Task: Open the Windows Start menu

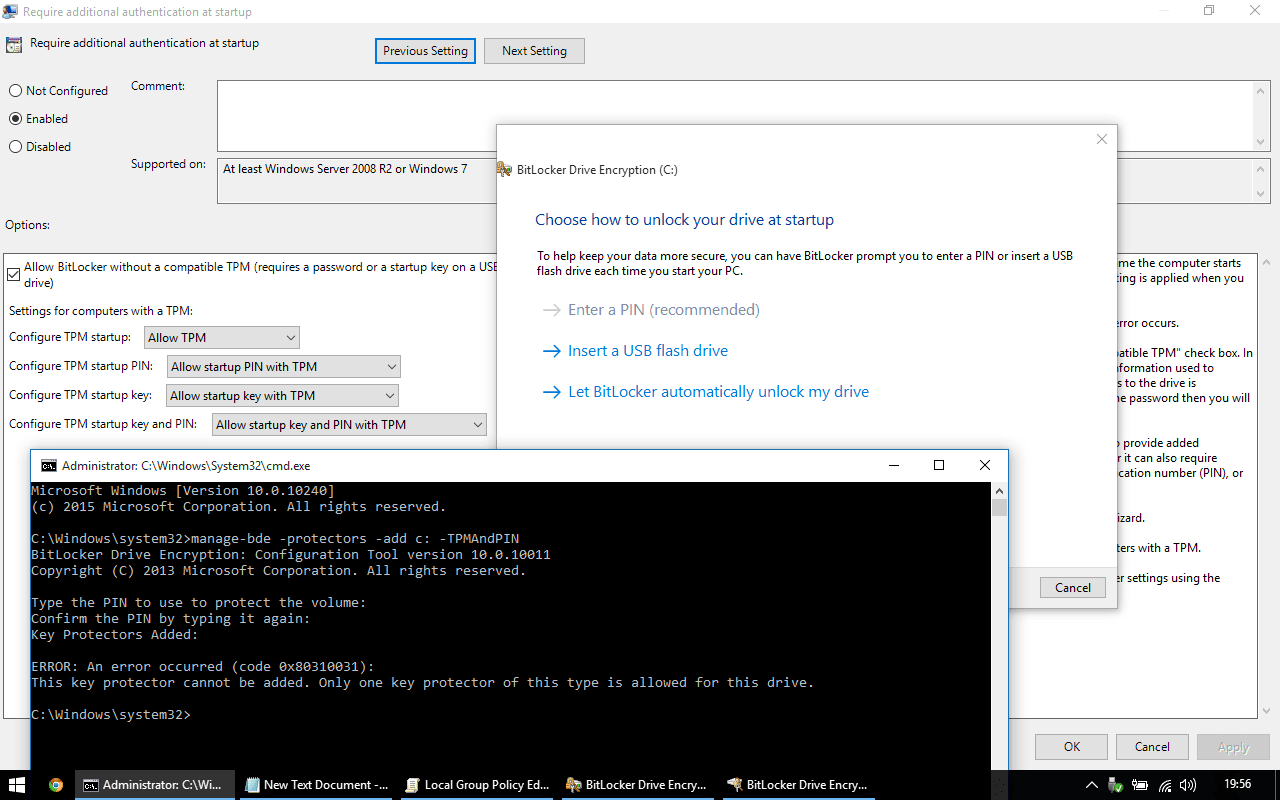Action: [17, 785]
